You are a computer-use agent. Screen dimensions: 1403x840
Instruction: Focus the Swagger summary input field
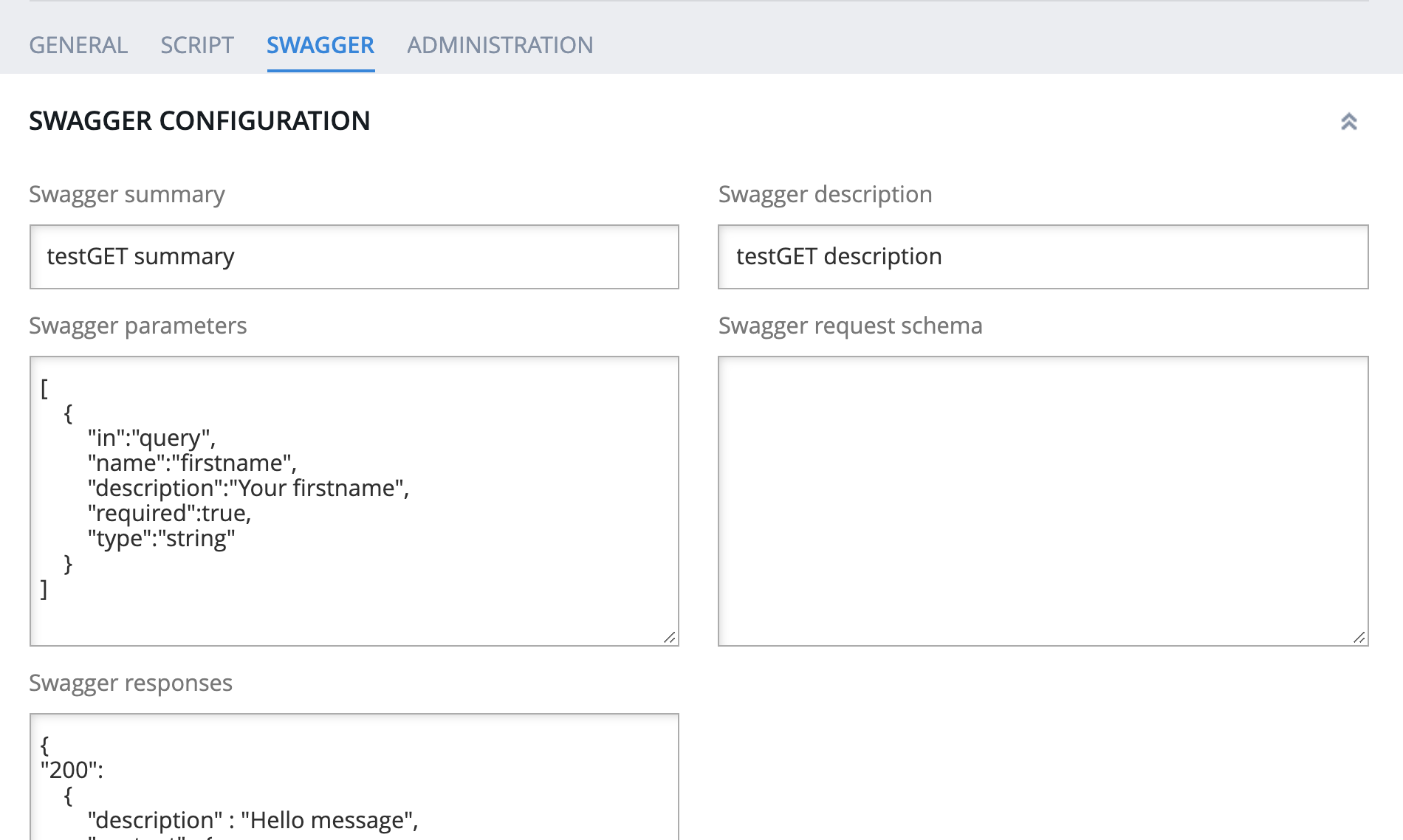coord(354,257)
